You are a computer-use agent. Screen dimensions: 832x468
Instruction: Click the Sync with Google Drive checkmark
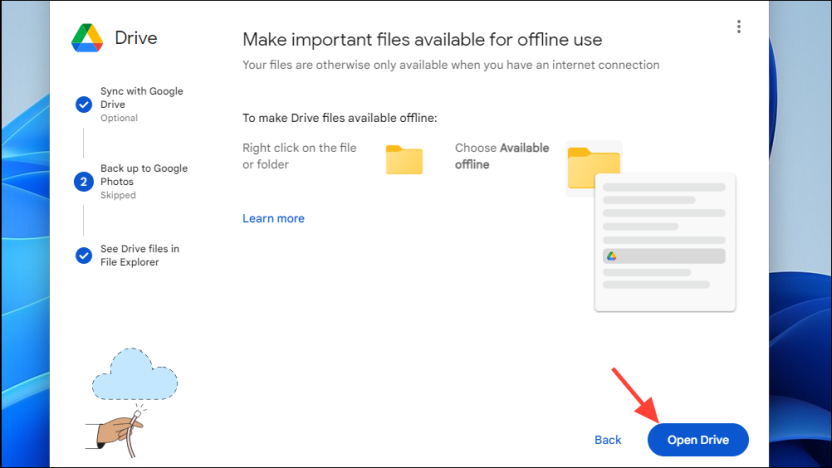tap(83, 105)
